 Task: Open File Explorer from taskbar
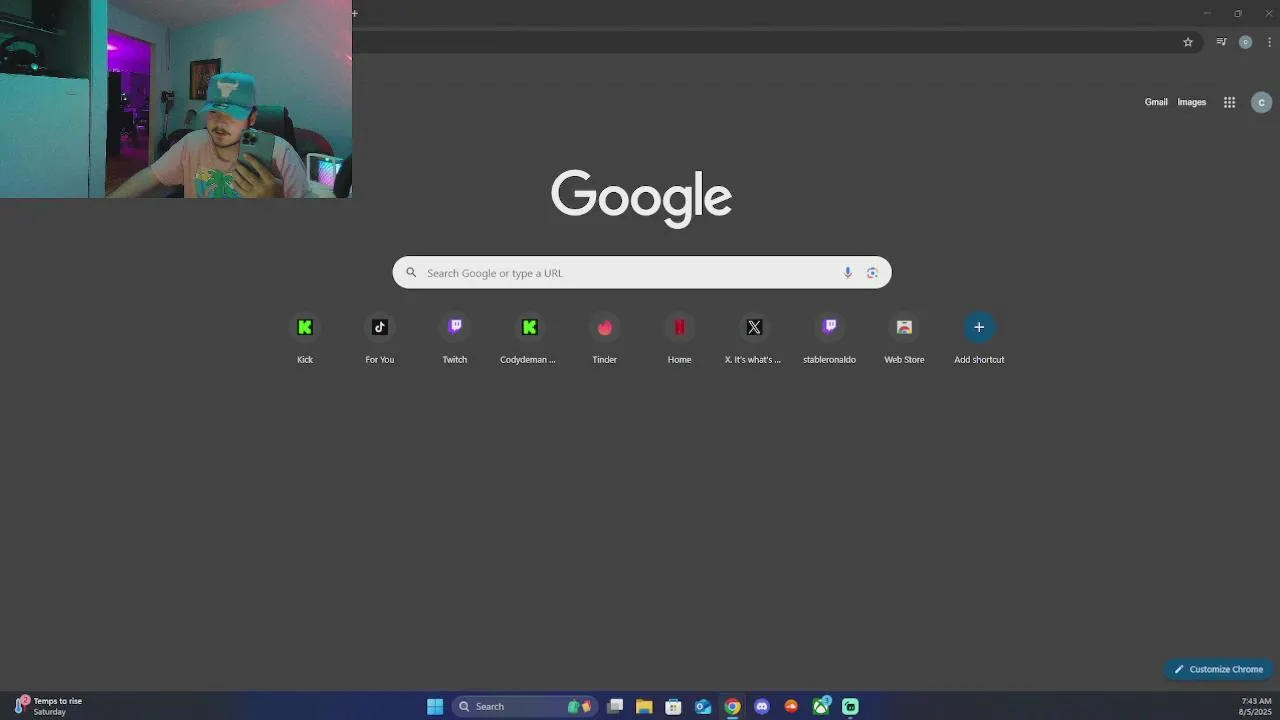pos(644,706)
